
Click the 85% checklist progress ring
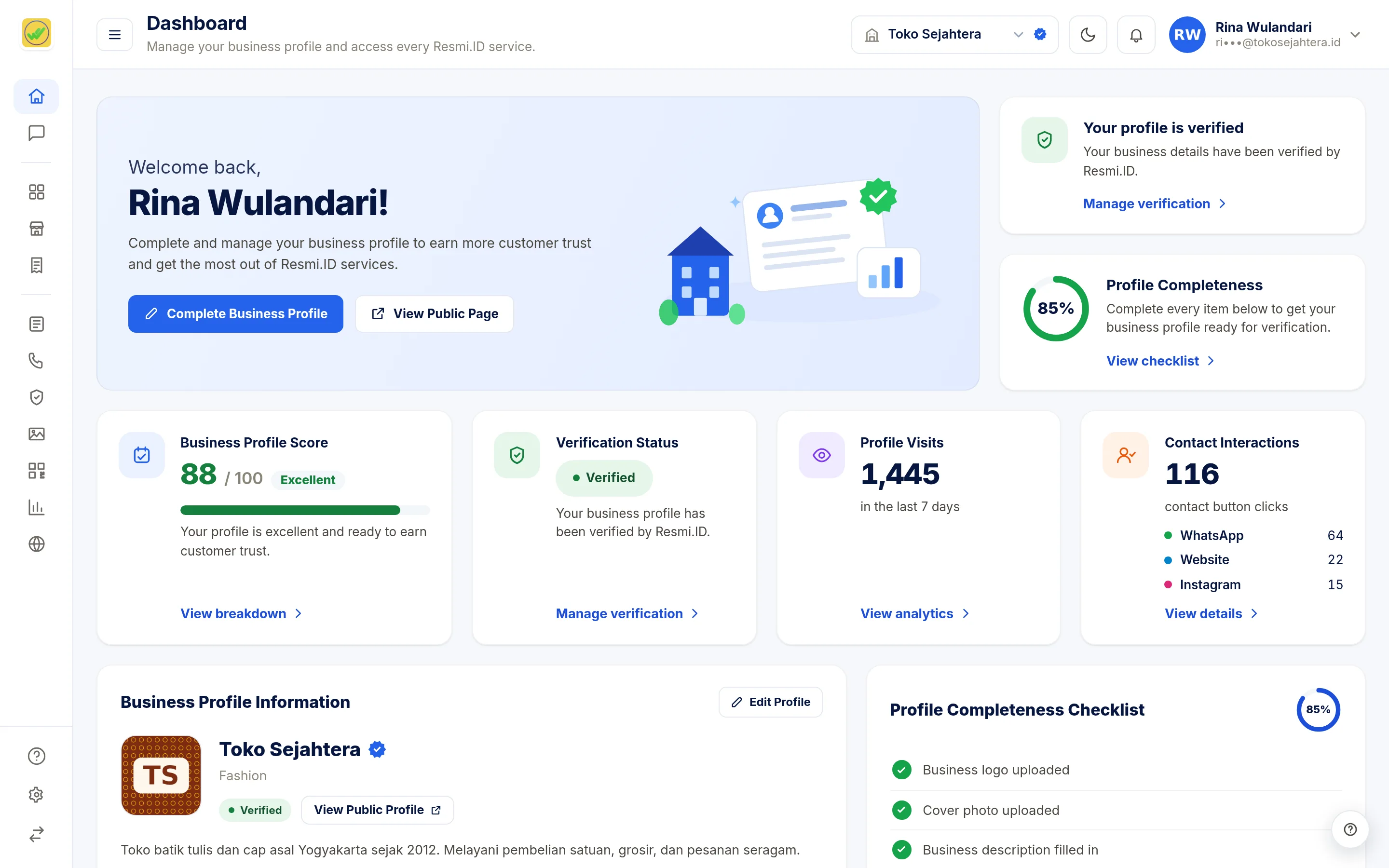1318,709
